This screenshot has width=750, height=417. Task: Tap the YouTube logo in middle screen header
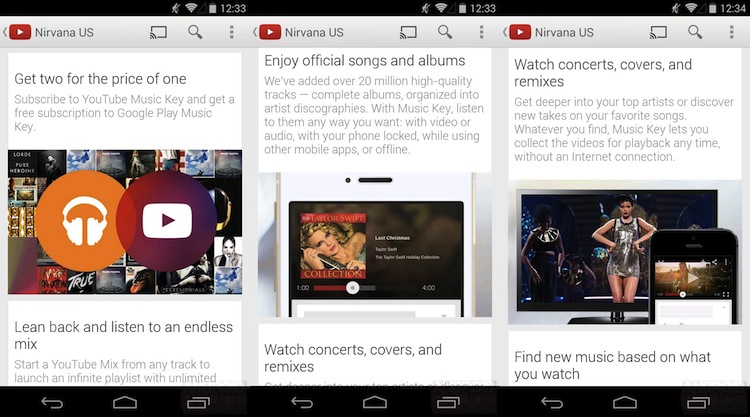click(x=270, y=32)
